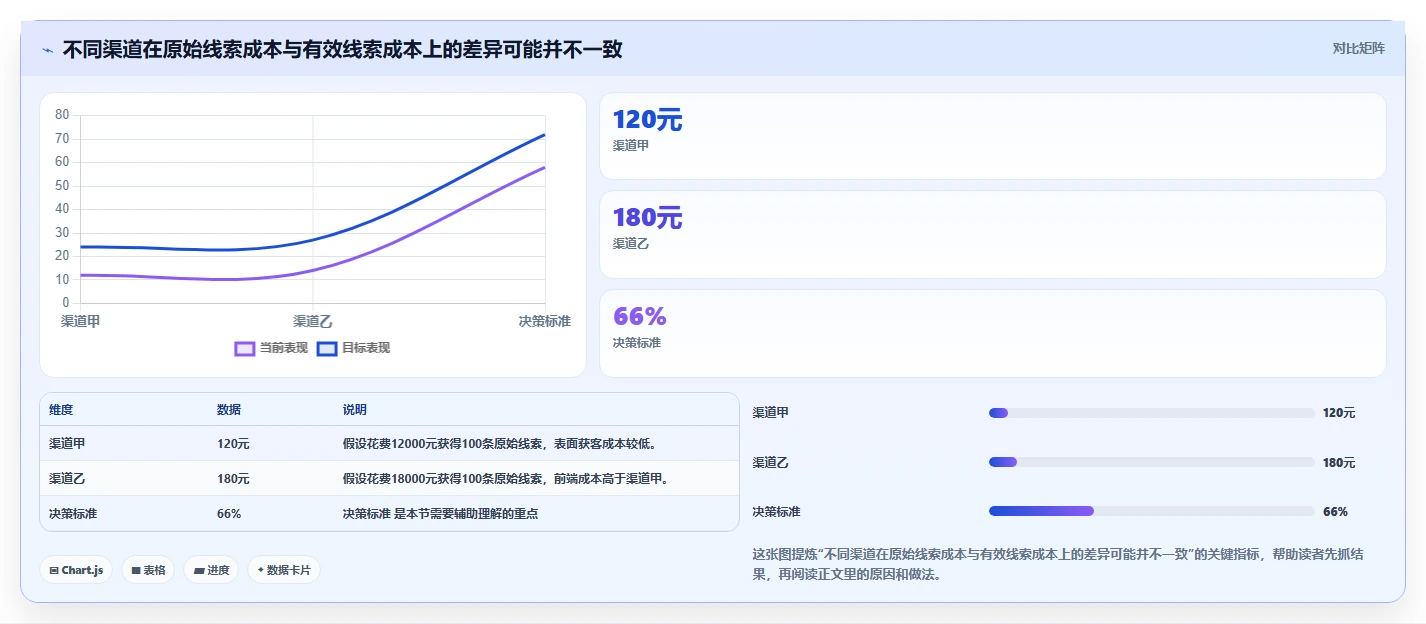Click text 决策标准 是本节需要辅助理解的重点
The width and height of the screenshot is (1426, 624).
[x=441, y=514]
